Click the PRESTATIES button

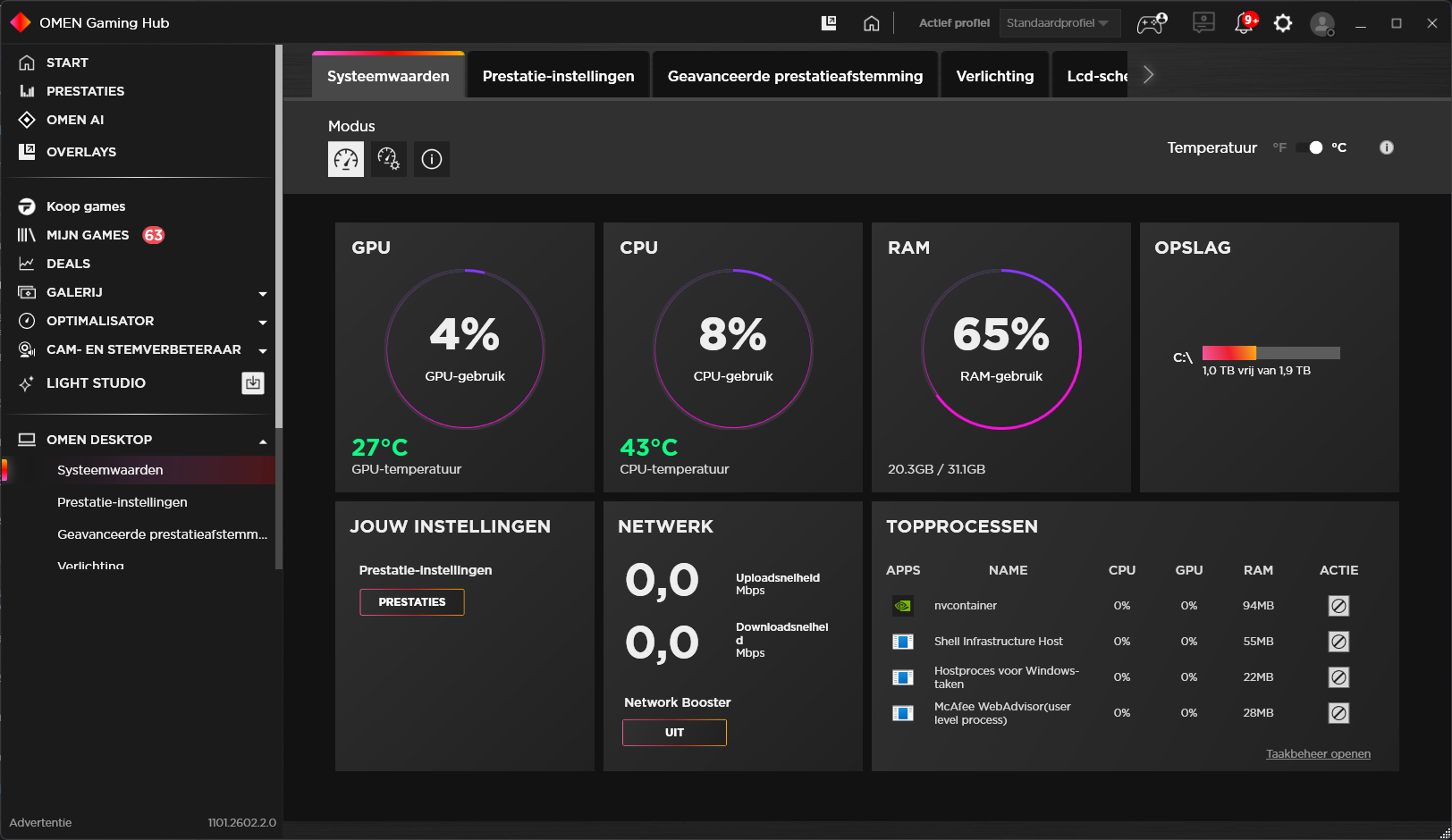click(412, 602)
